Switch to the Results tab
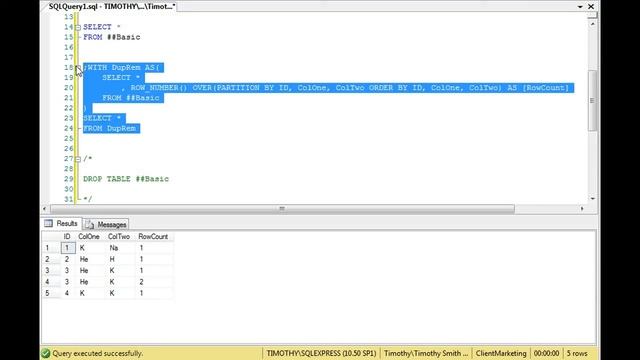Viewport: 640px width, 360px height. [x=62, y=224]
